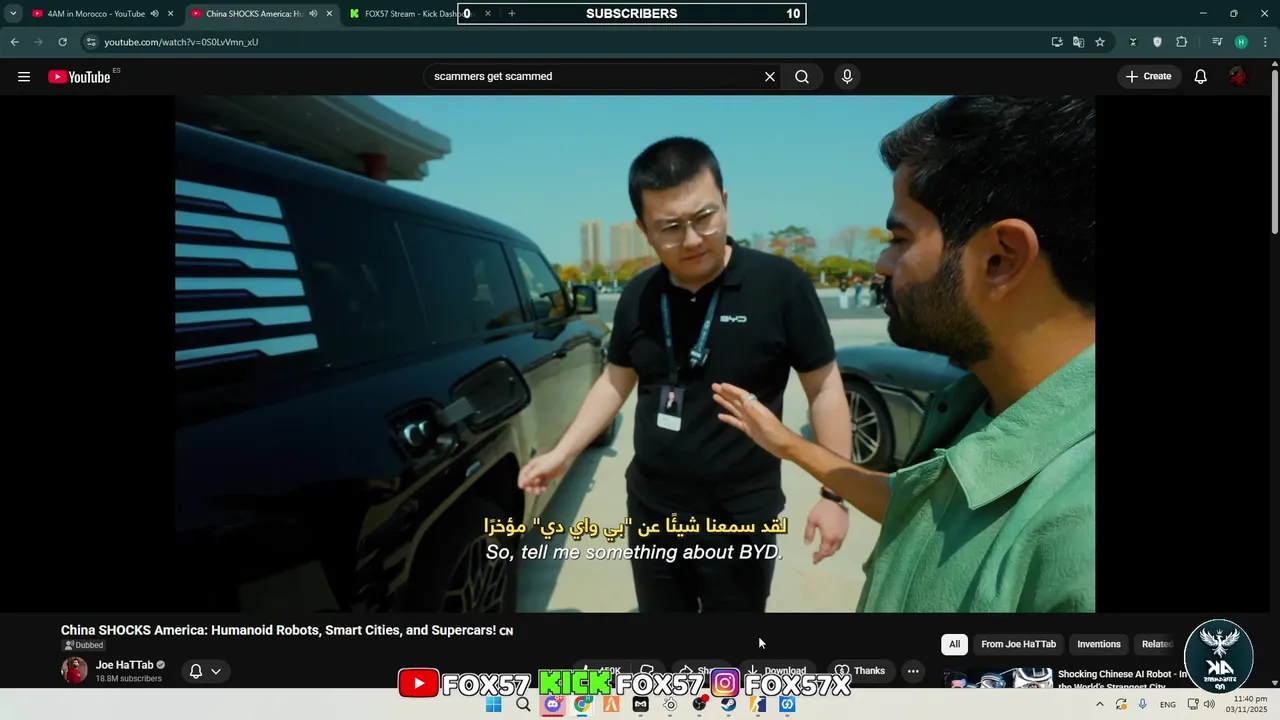Start voice search with microphone icon
This screenshot has height=720, width=1280.
(847, 77)
